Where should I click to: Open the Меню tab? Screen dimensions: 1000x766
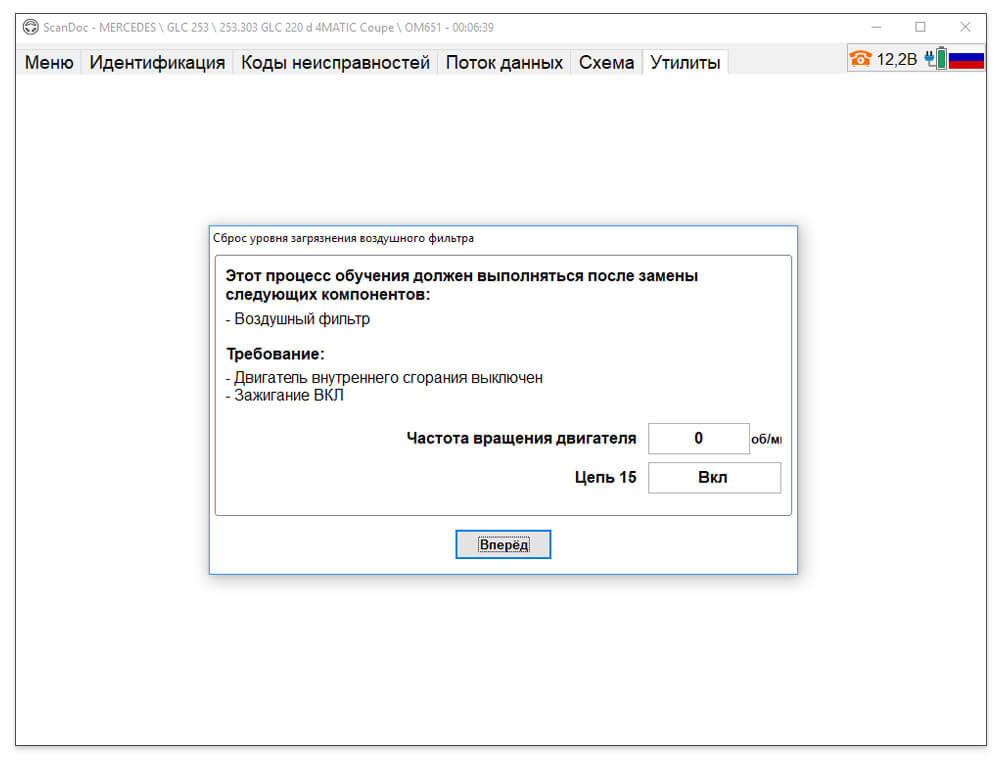pyautogui.click(x=49, y=63)
